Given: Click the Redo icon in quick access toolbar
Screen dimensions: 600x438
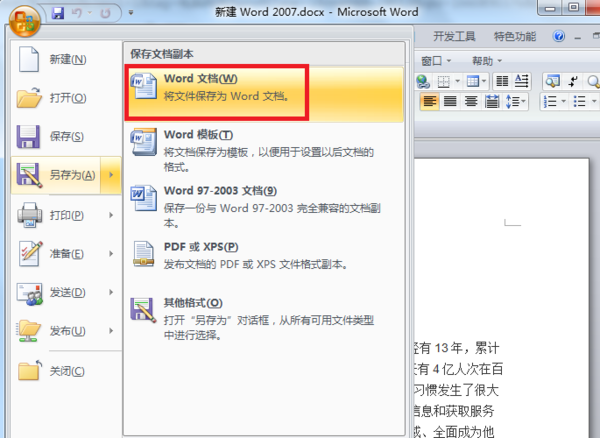Looking at the screenshot, I should pyautogui.click(x=105, y=13).
